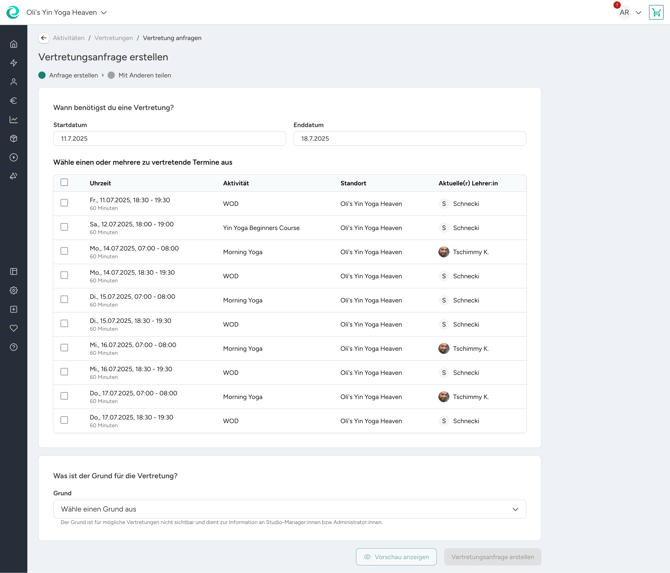Click the back arrow beside breadcrumbs
670x573 pixels.
point(44,38)
